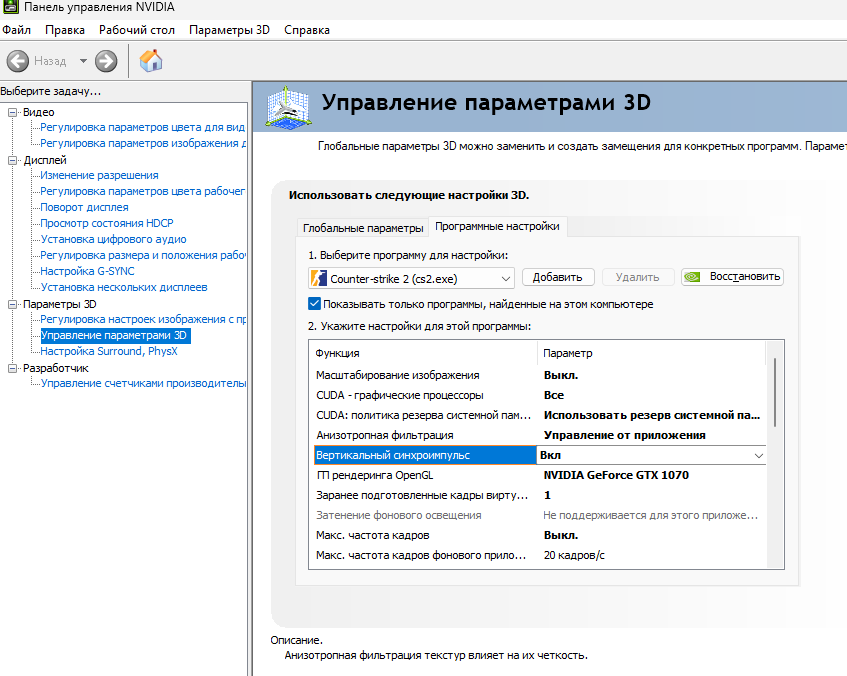Viewport: 847px width, 676px height.
Task: Click the Back arrow icon in toolbar
Action: (x=18, y=61)
